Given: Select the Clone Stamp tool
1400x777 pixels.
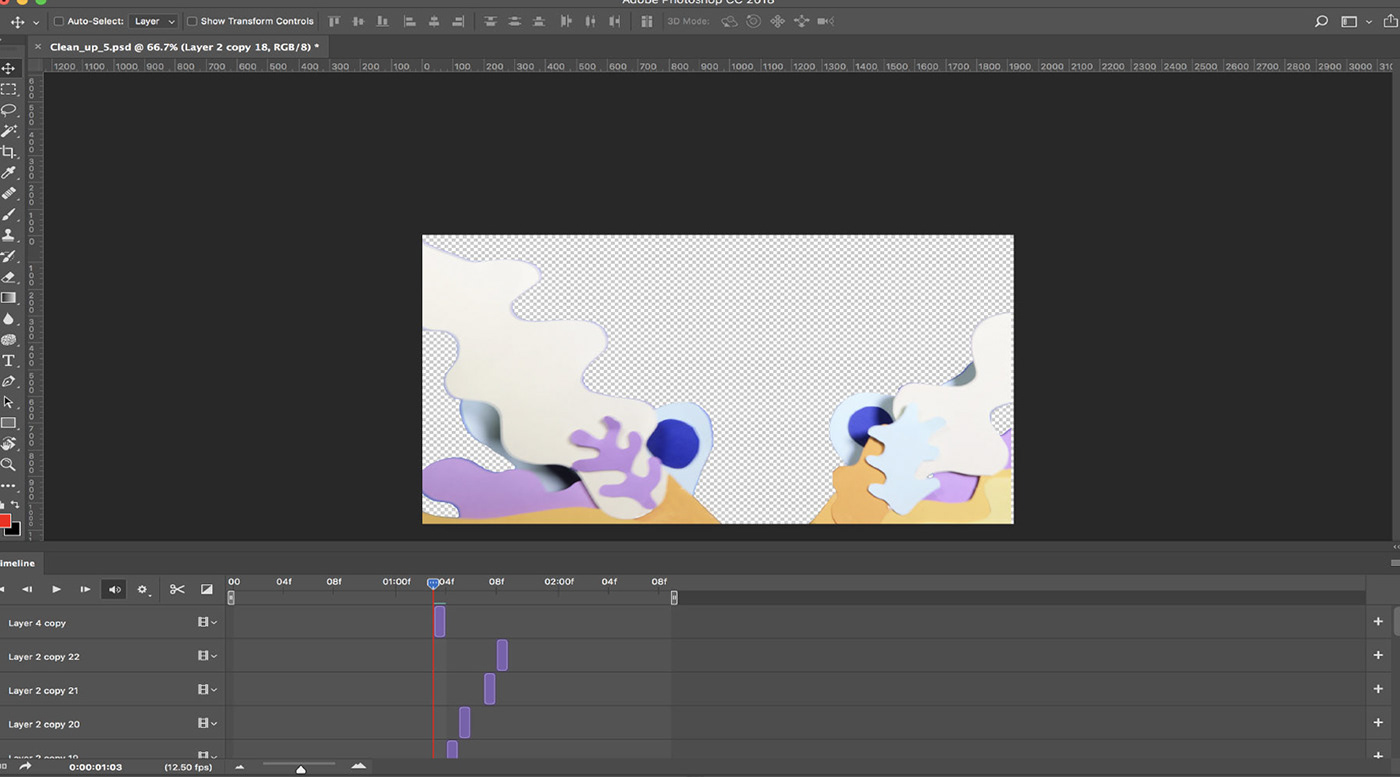Looking at the screenshot, I should tap(8, 235).
